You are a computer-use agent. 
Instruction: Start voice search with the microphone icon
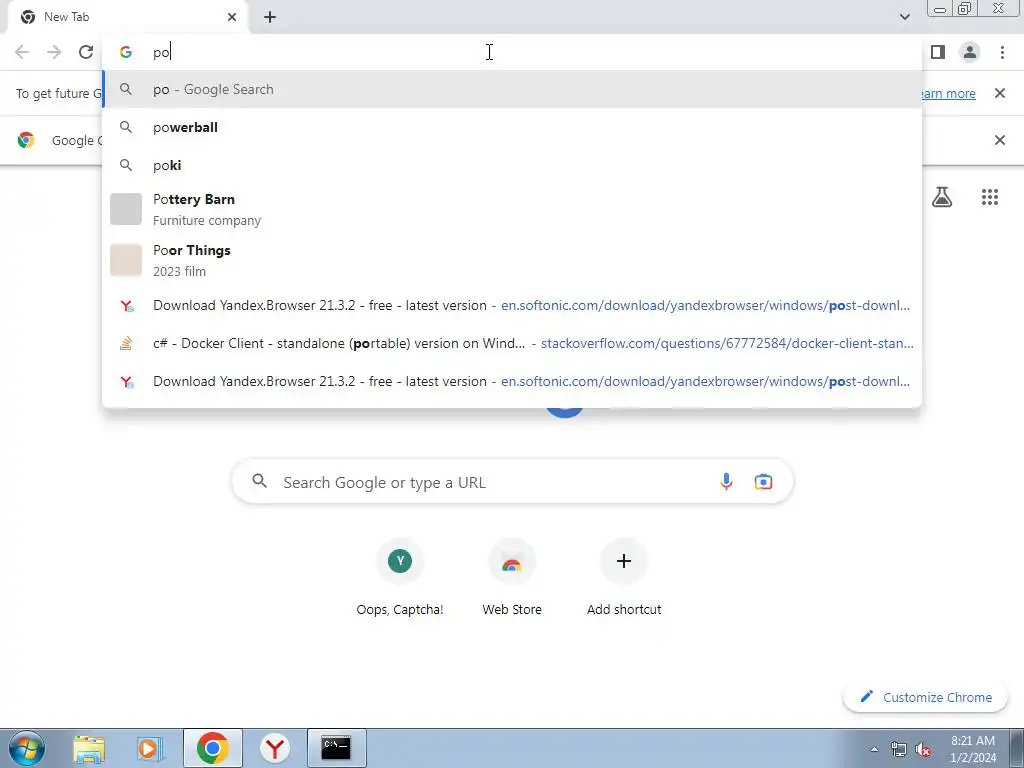pyautogui.click(x=726, y=482)
